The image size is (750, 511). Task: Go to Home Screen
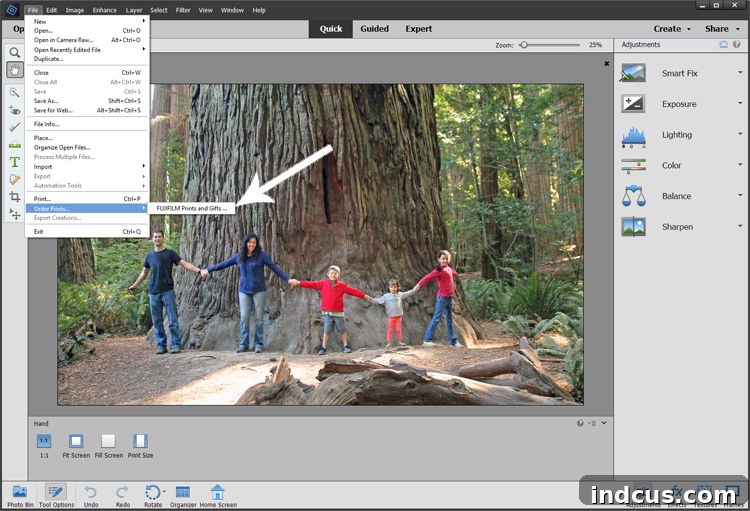218,496
